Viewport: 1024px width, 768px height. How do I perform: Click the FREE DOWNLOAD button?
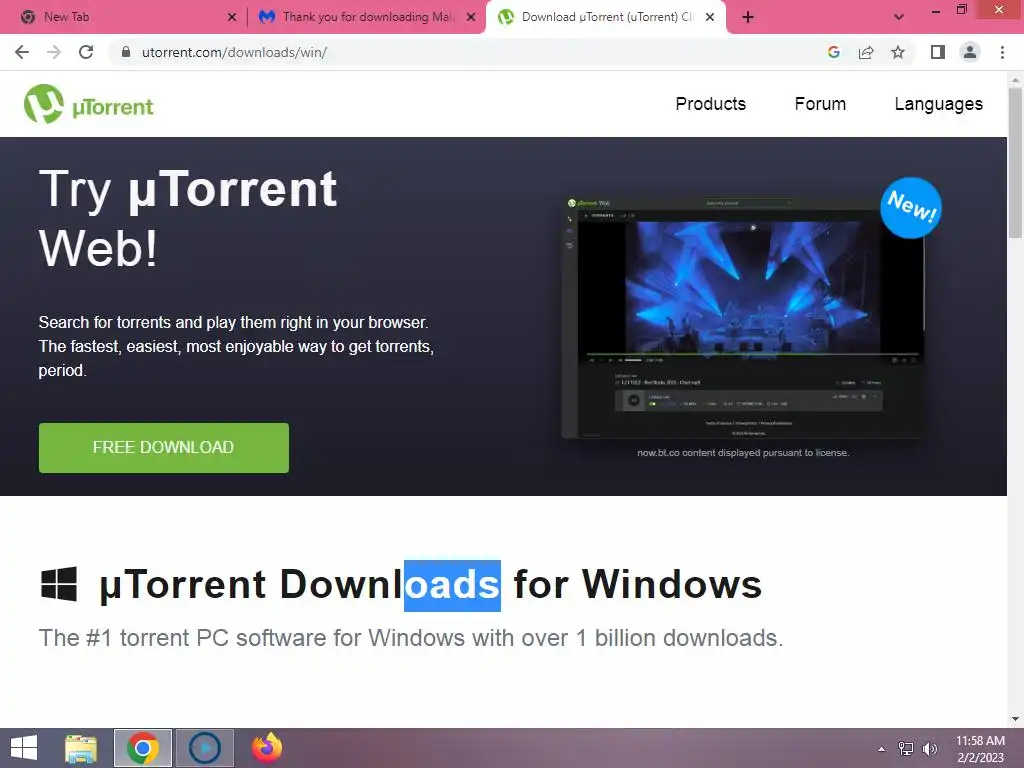(x=163, y=447)
